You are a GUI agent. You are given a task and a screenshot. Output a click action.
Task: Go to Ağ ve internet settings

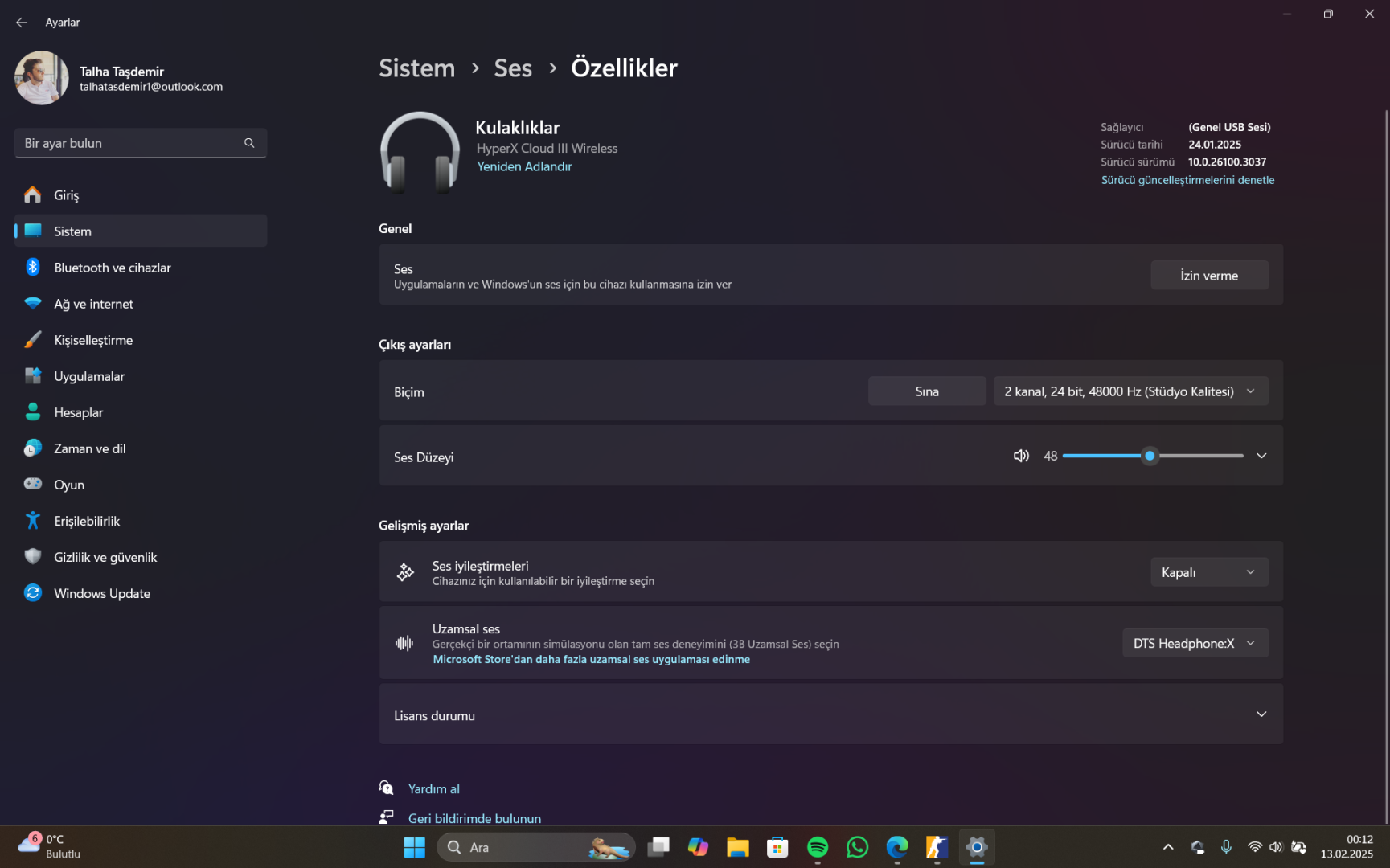141,304
